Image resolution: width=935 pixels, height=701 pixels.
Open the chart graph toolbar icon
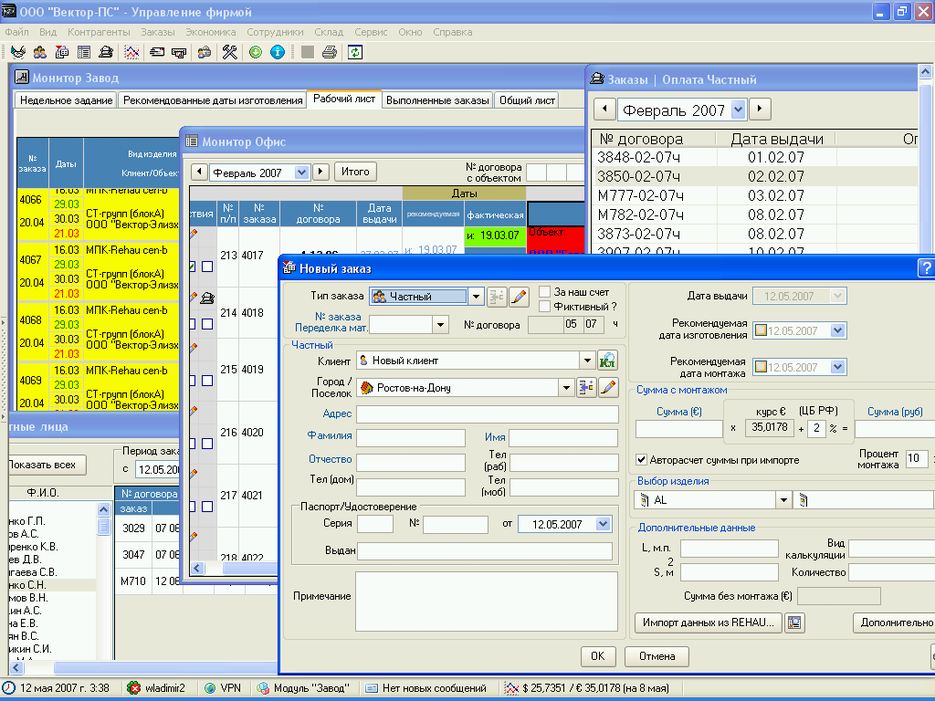click(x=131, y=52)
